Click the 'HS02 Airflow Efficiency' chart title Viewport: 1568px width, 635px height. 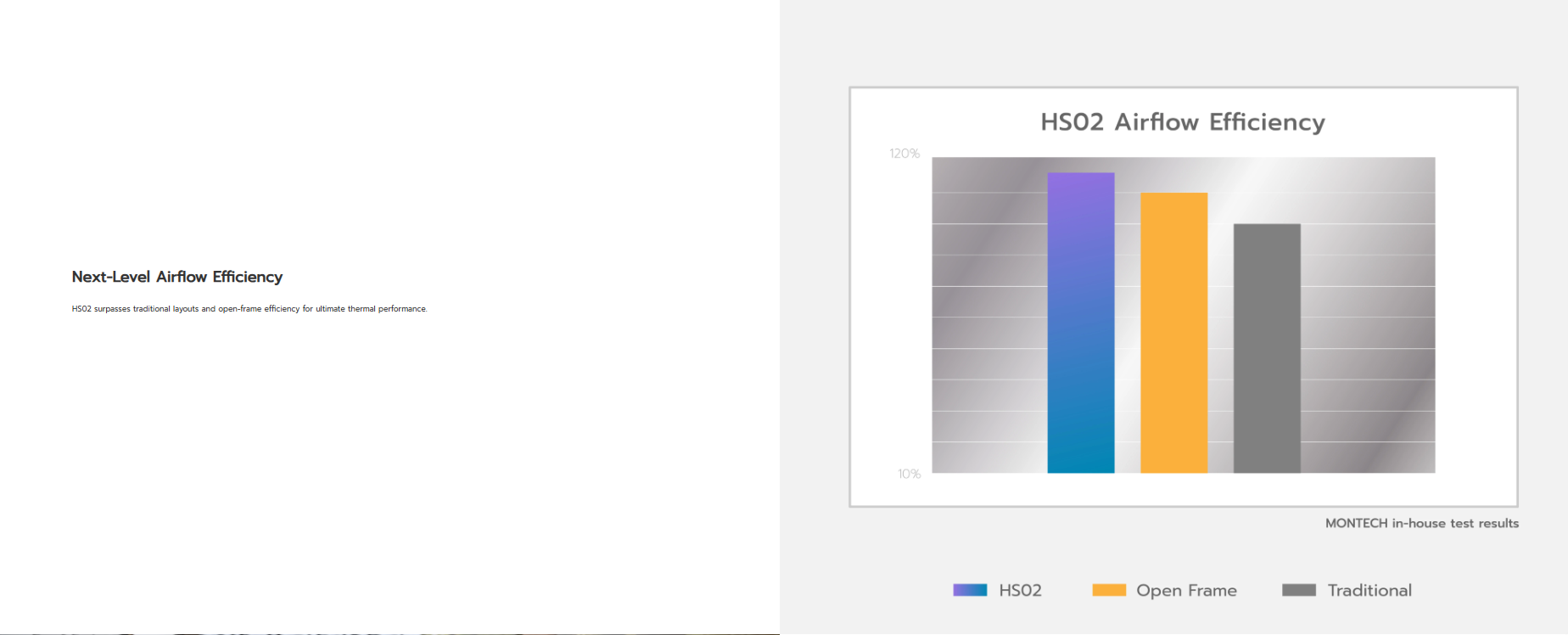pos(1182,122)
